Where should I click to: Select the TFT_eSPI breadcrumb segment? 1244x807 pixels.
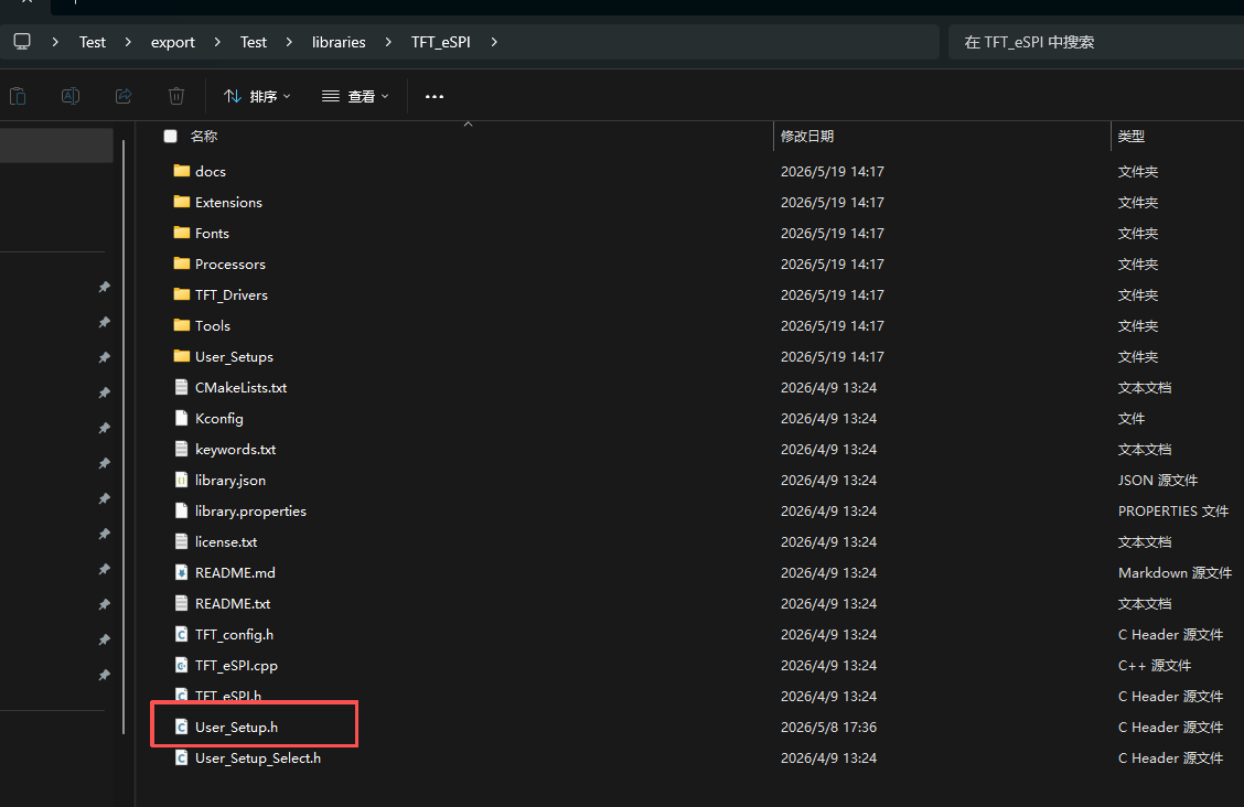pos(441,42)
